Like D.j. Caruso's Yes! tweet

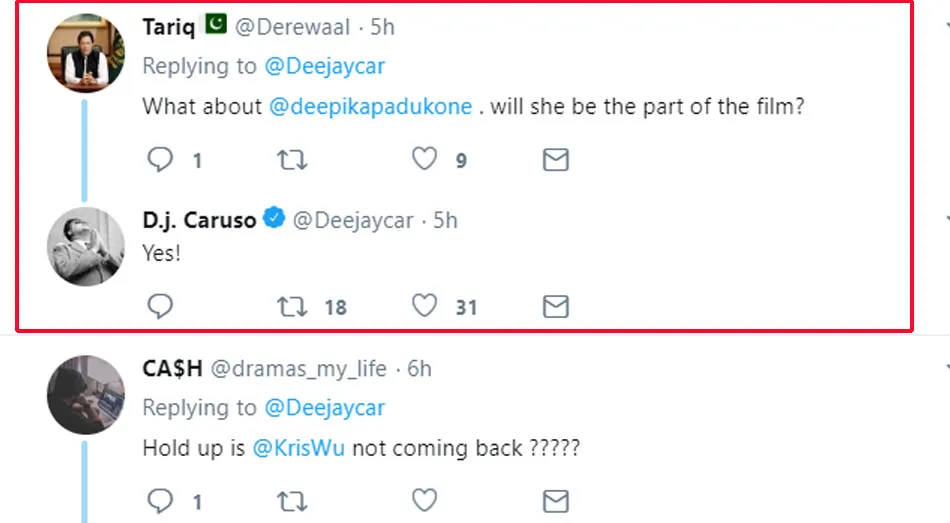pos(425,306)
